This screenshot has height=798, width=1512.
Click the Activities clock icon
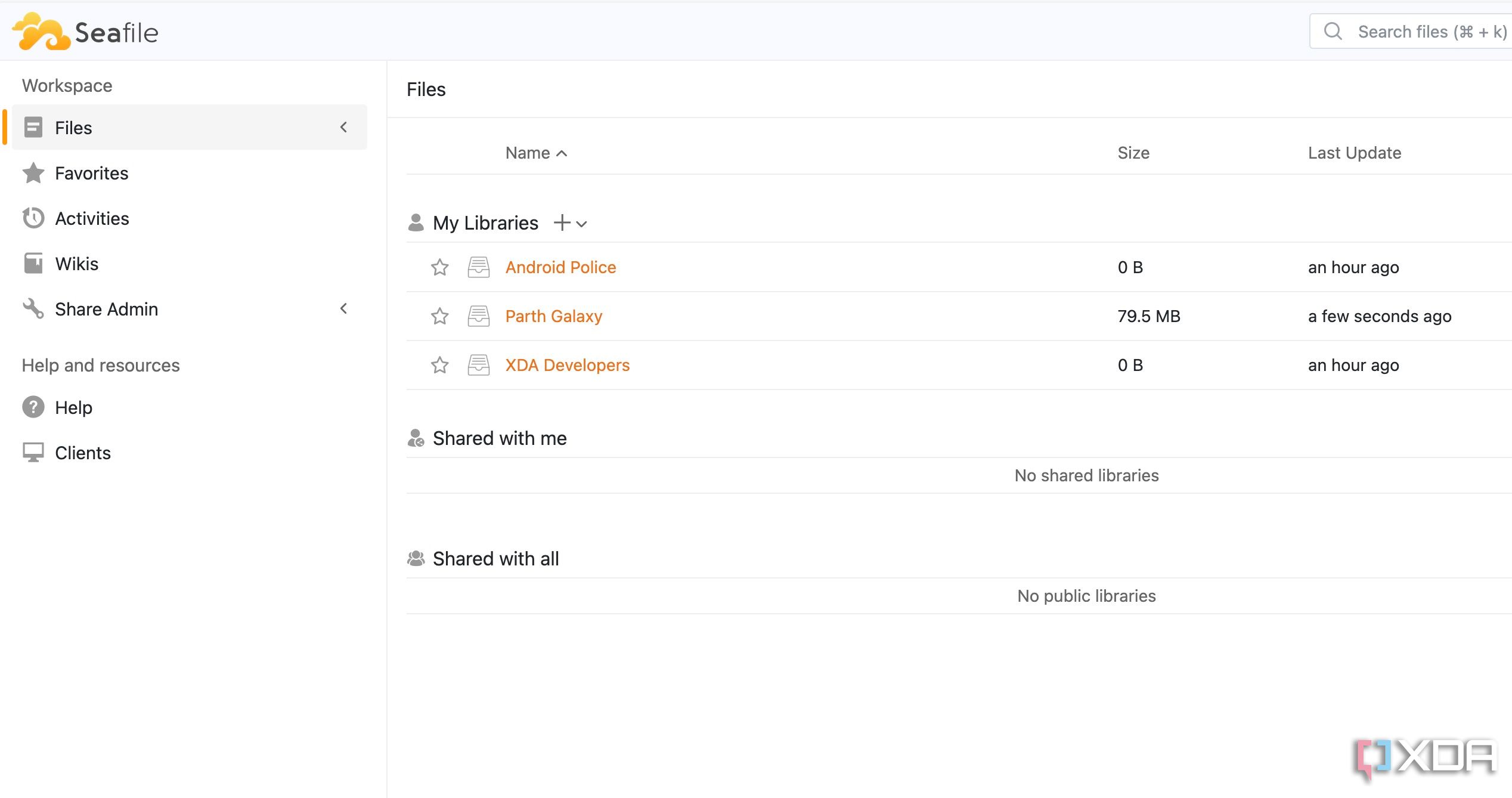pyautogui.click(x=33, y=218)
